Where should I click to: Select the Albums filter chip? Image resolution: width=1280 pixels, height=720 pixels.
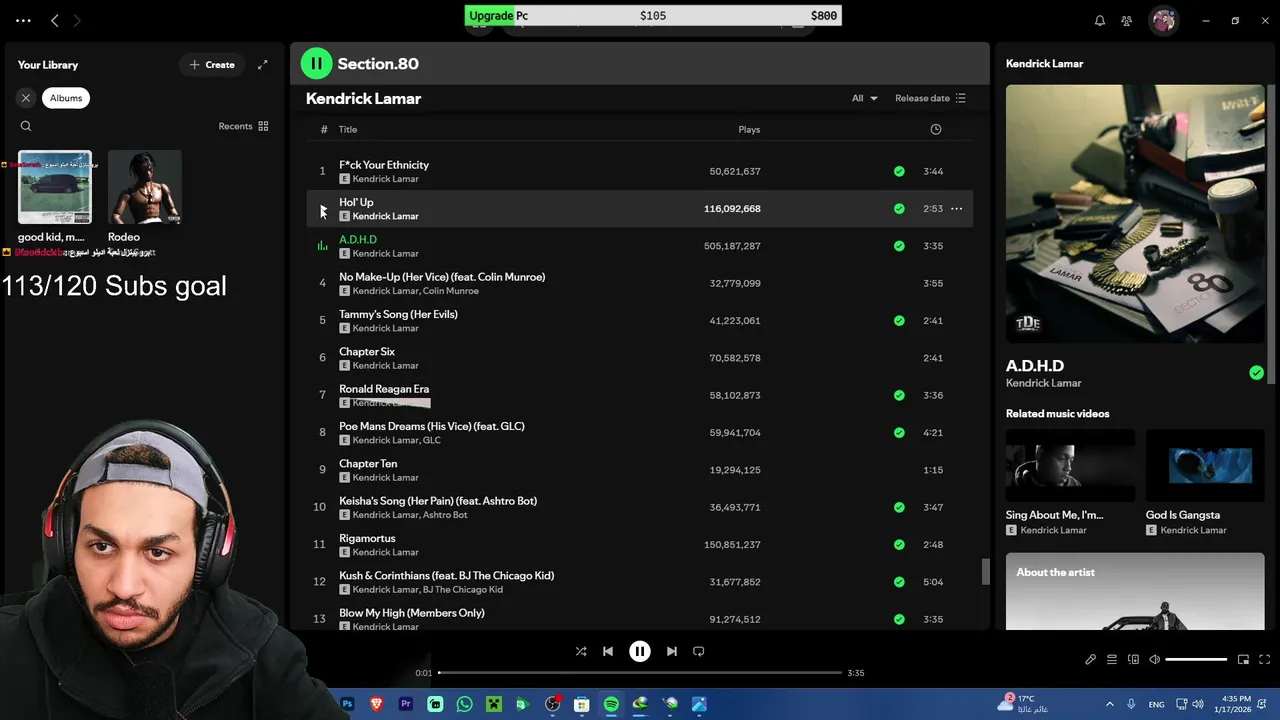(66, 98)
